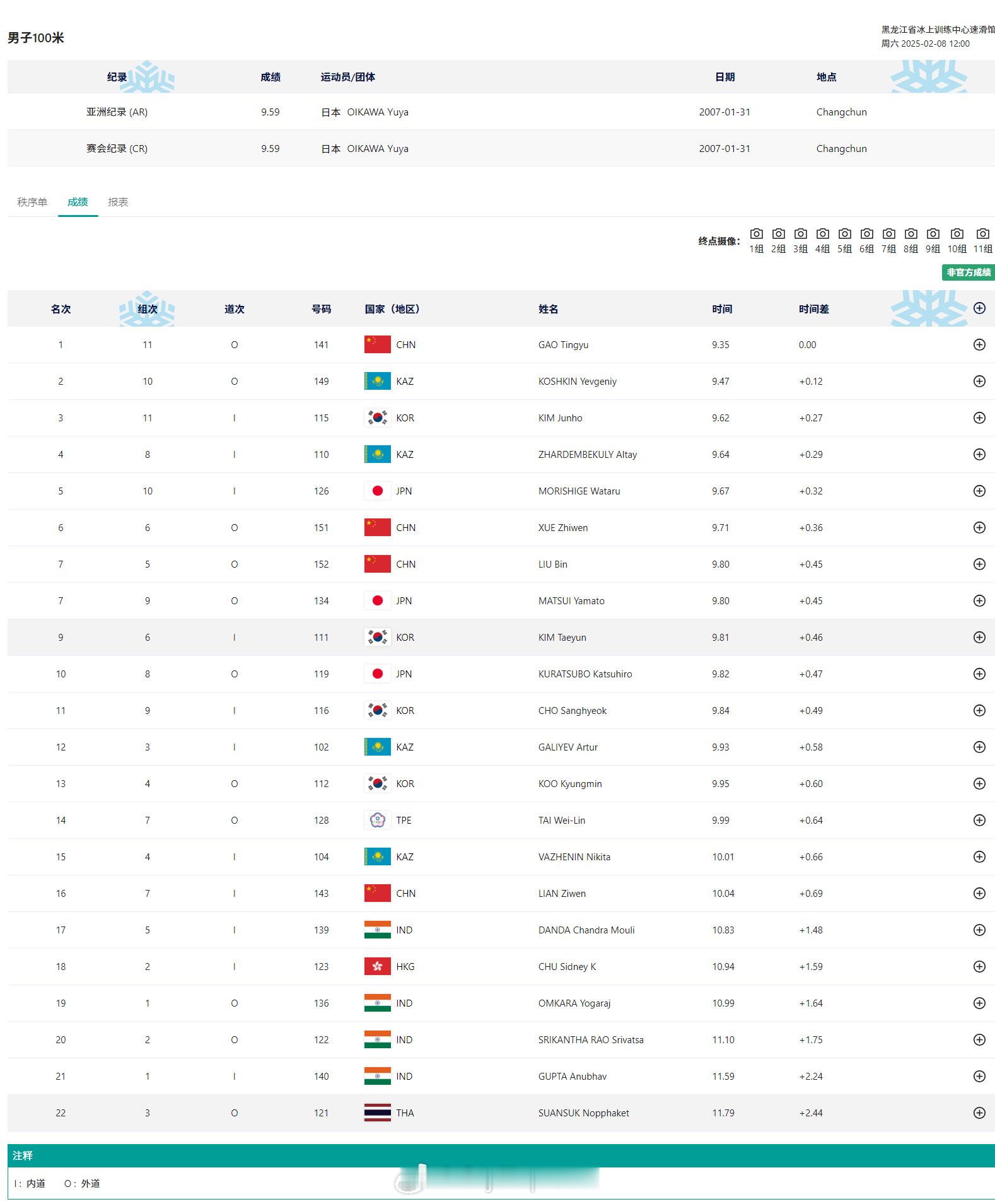
Task: Expand details for SRIKANTHA RAO Srivatsa row
Action: click(979, 1039)
